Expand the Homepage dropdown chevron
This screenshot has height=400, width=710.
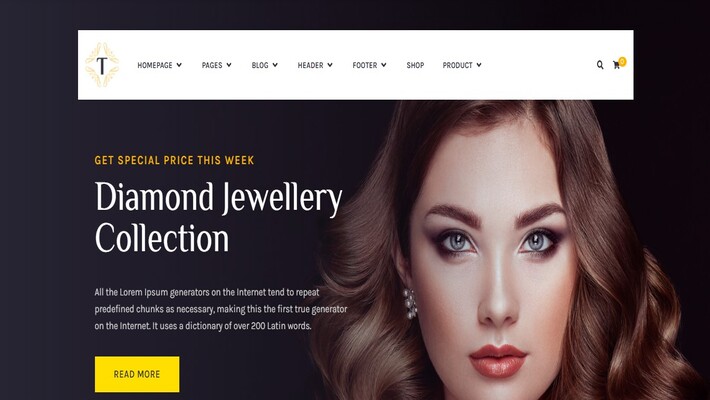coord(179,65)
